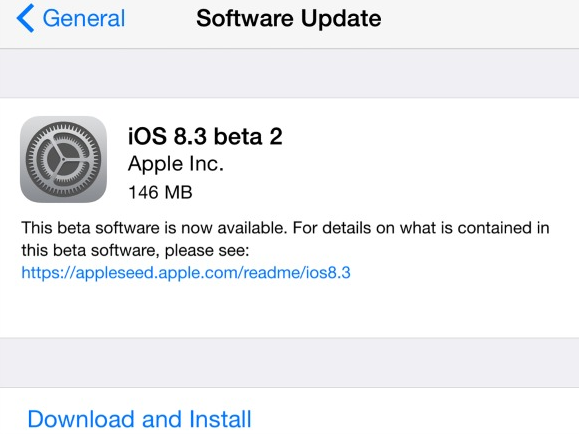Tap the 146 MB file size text
This screenshot has height=445, width=579.
[x=160, y=192]
